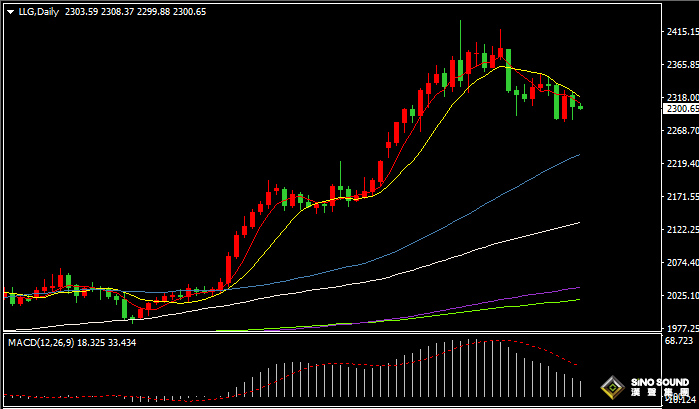
Task: Click the 2415.15 price axis label
Action: pos(680,32)
